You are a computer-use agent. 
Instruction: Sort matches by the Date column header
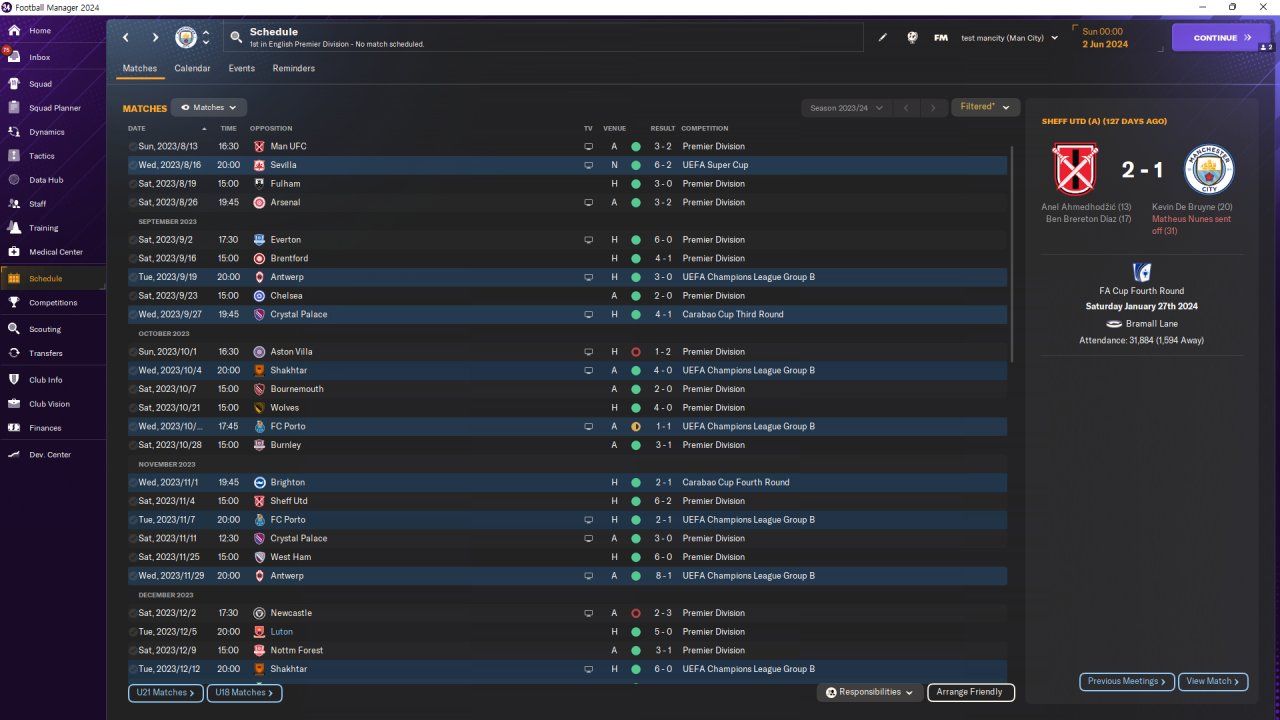[137, 129]
